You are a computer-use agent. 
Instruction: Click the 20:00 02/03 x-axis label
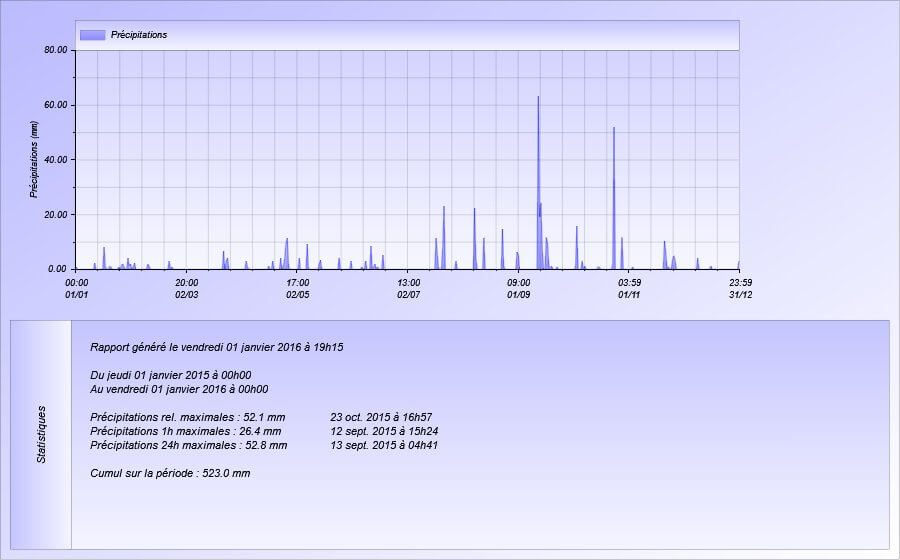point(187,289)
